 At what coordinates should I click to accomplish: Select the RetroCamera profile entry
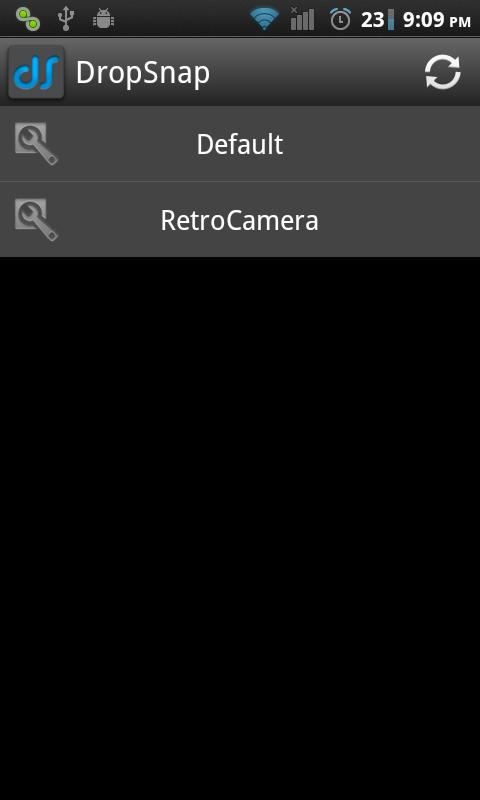point(240,220)
